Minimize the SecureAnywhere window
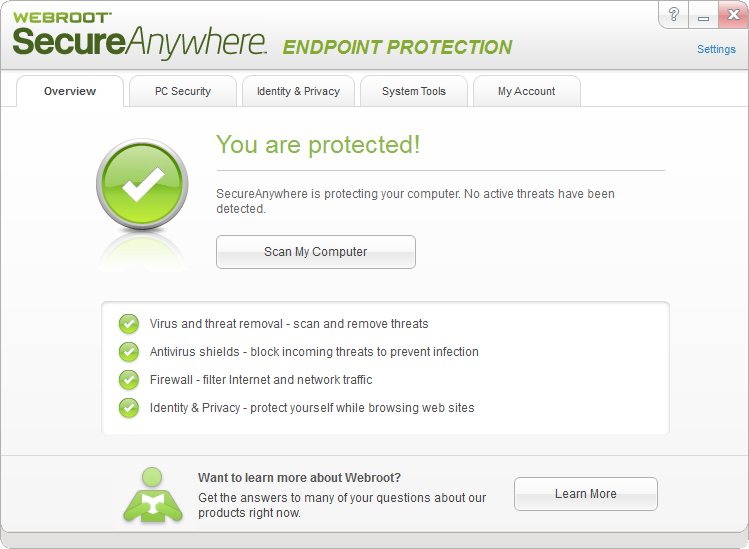The width and height of the screenshot is (749, 549). point(703,16)
